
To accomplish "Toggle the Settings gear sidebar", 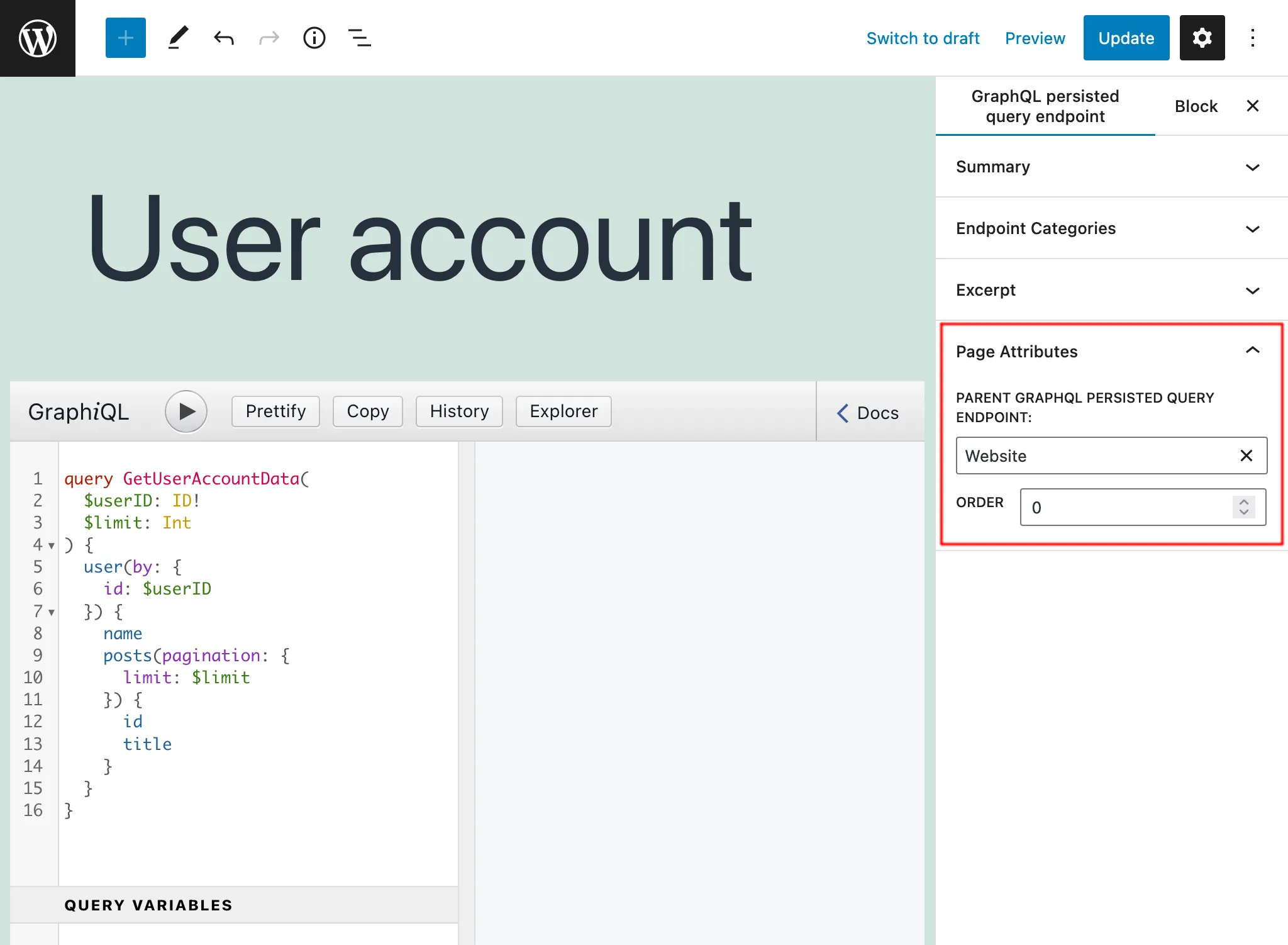I will 1202,38.
